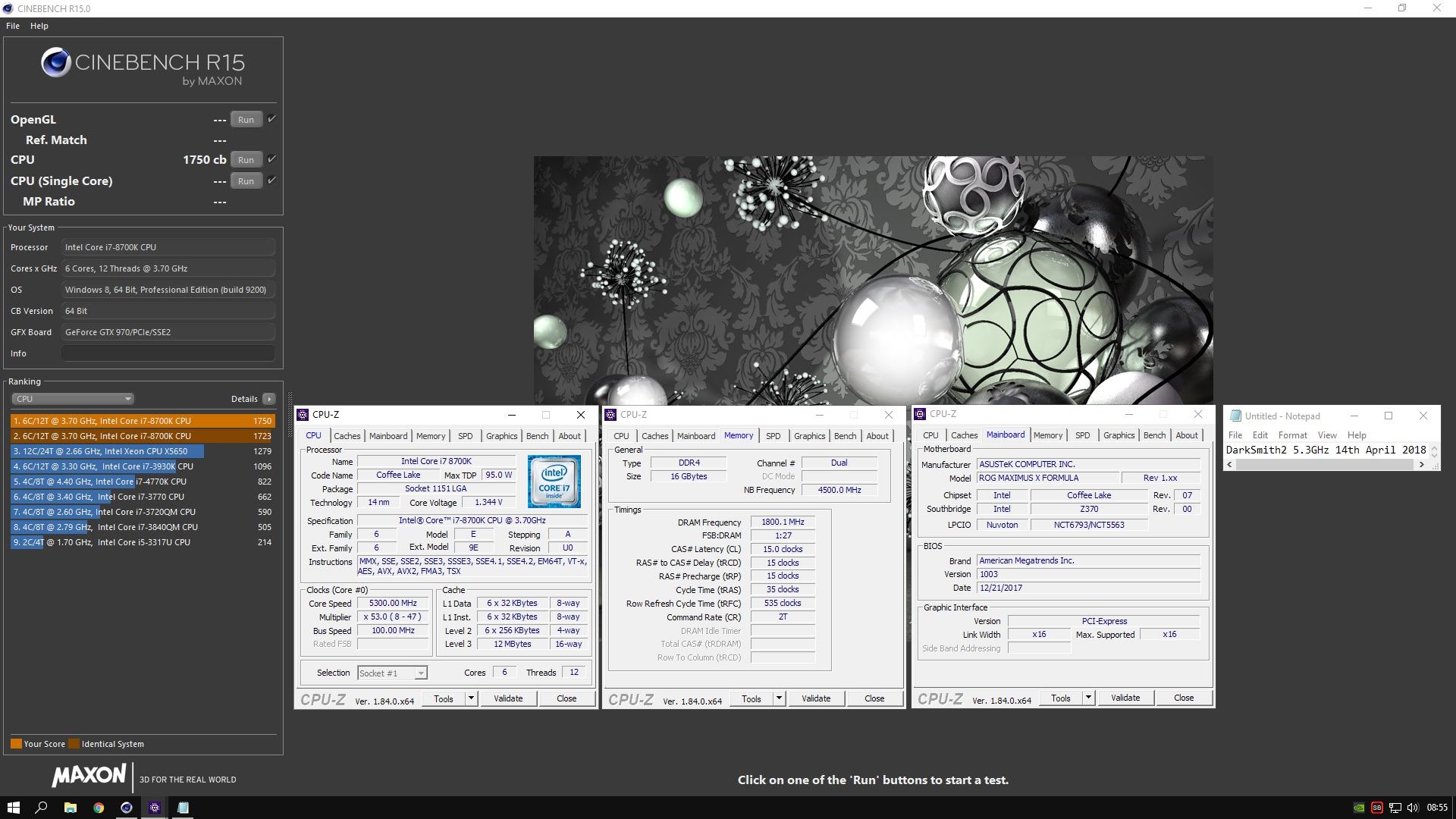Select ranking row 9 i5-3317U
The height and width of the screenshot is (819, 1456).
[143, 542]
